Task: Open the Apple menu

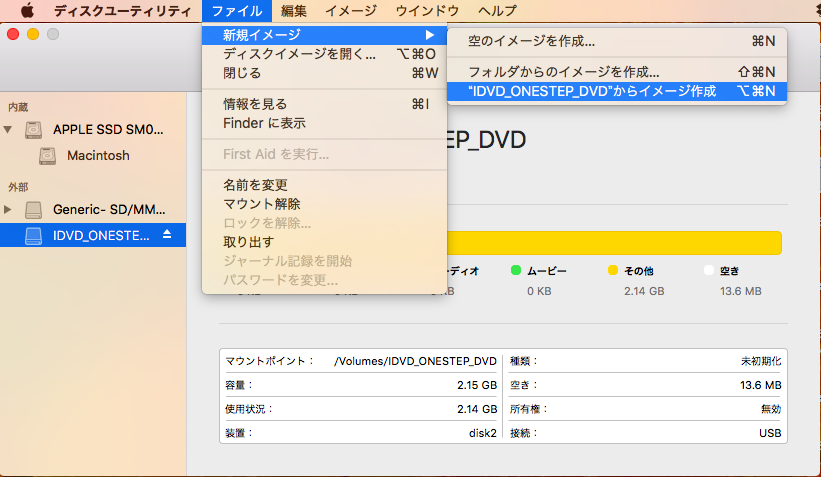Action: (27, 10)
